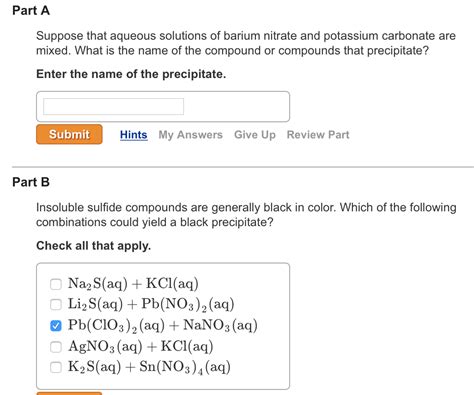
Task: Open the Review Part link
Action: click(318, 135)
